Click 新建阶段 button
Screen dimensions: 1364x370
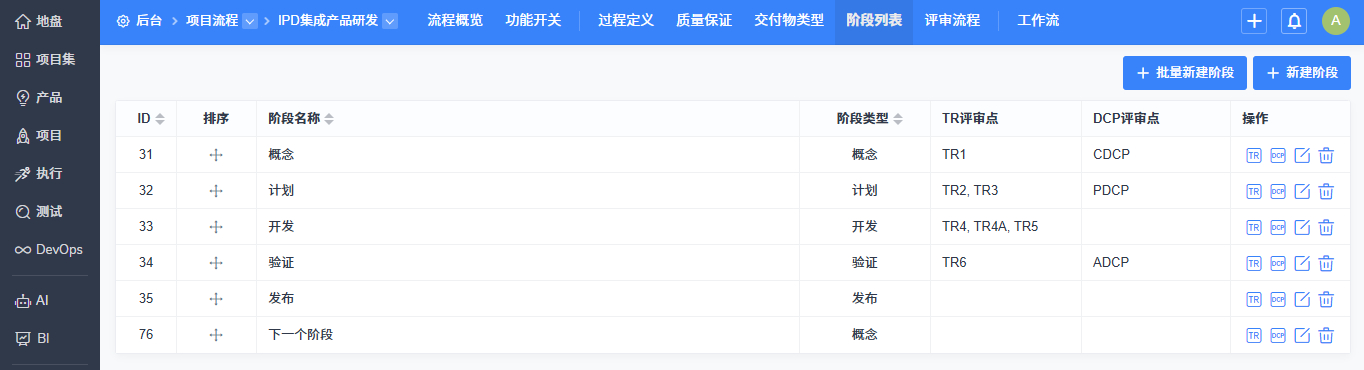[x=1302, y=73]
